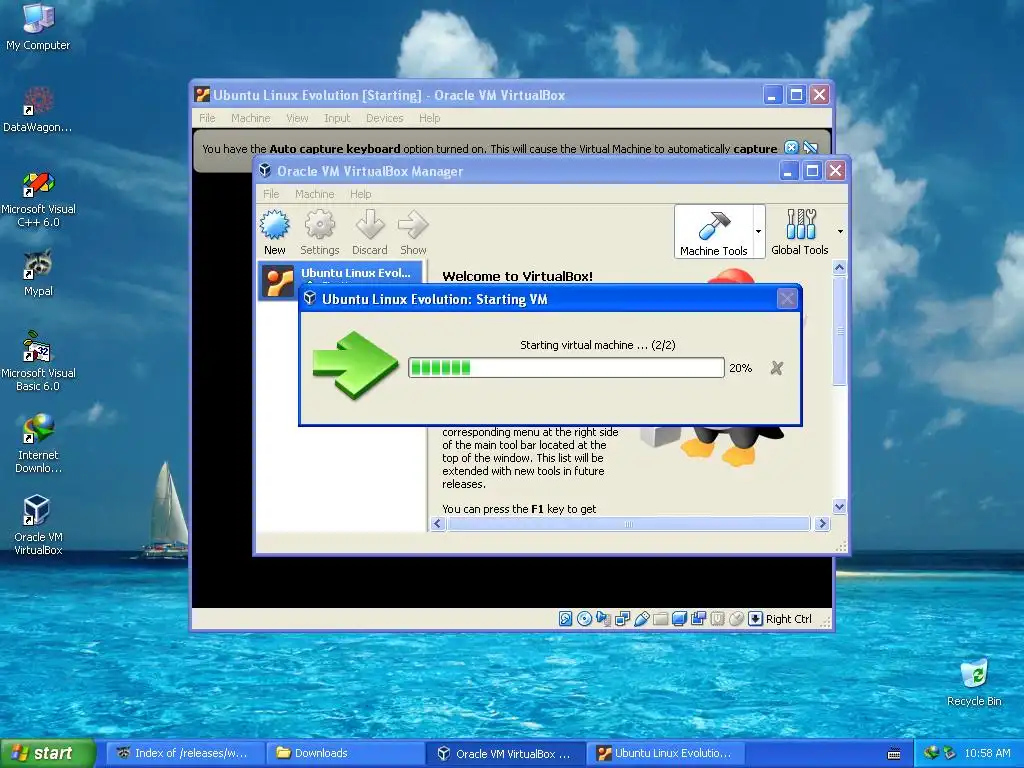Click the mouse integration status icon
The image size is (1024, 768).
pos(736,618)
